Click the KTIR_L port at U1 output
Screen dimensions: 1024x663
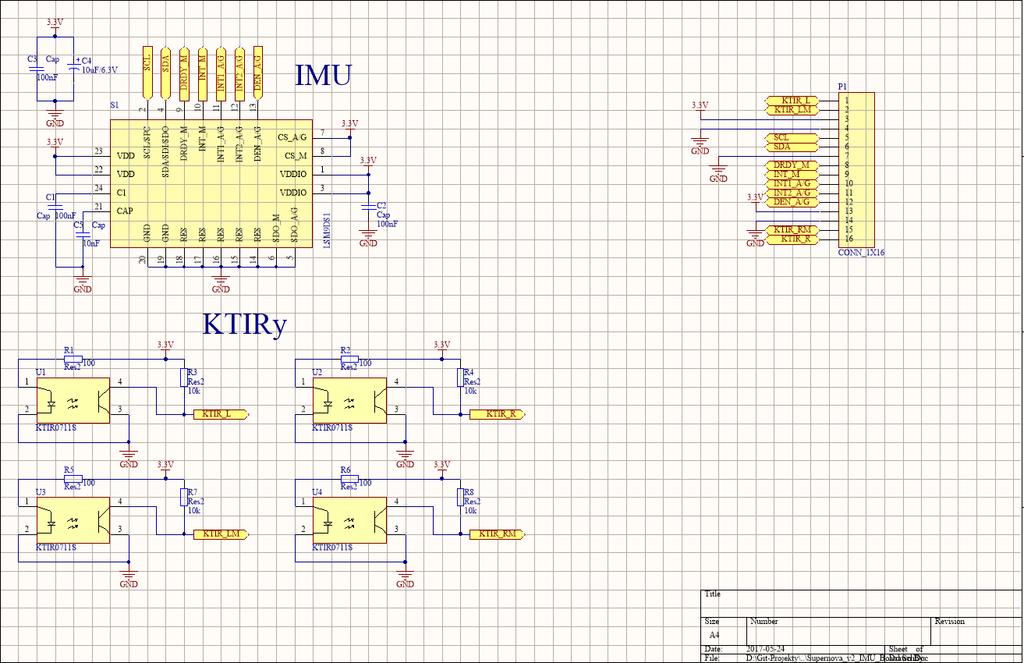click(x=221, y=414)
